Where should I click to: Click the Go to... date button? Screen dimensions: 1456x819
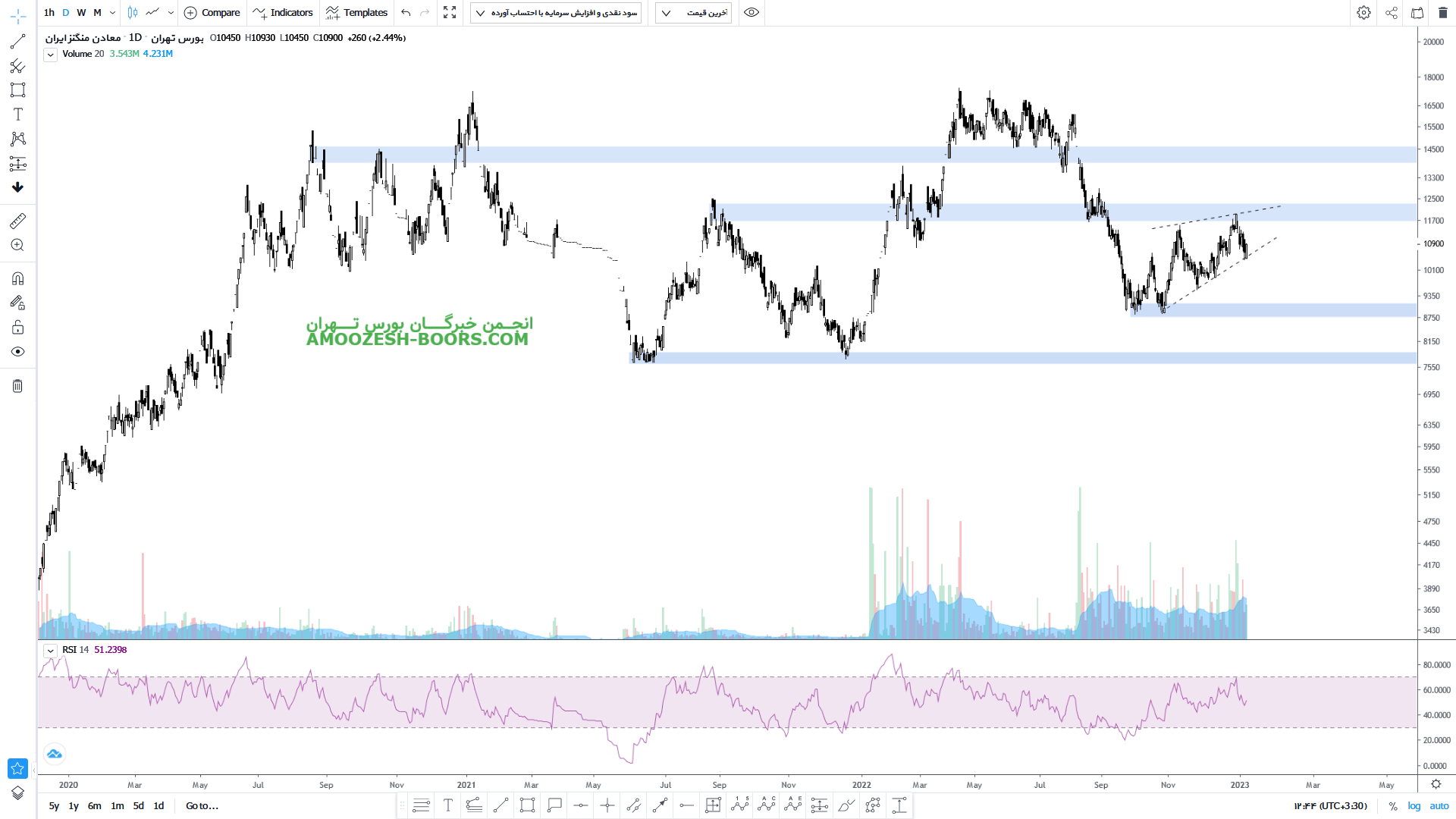pyautogui.click(x=202, y=806)
